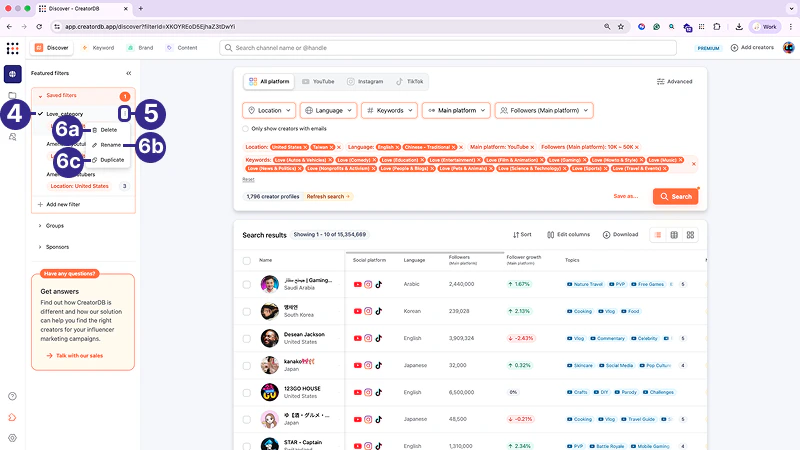Open Followers (Main platform) dropdown
Image resolution: width=800 pixels, height=450 pixels.
coord(544,110)
